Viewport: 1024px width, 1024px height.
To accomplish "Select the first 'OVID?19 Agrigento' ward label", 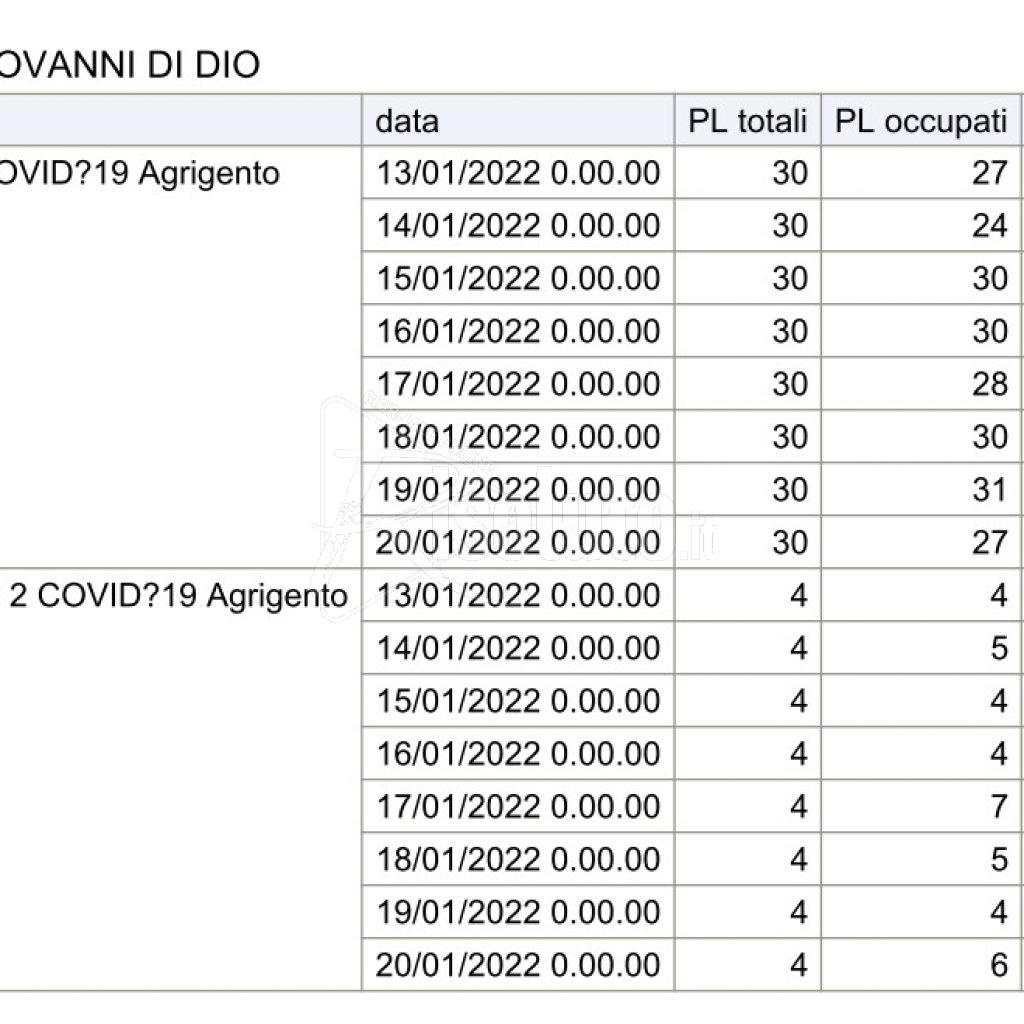I will (x=140, y=173).
